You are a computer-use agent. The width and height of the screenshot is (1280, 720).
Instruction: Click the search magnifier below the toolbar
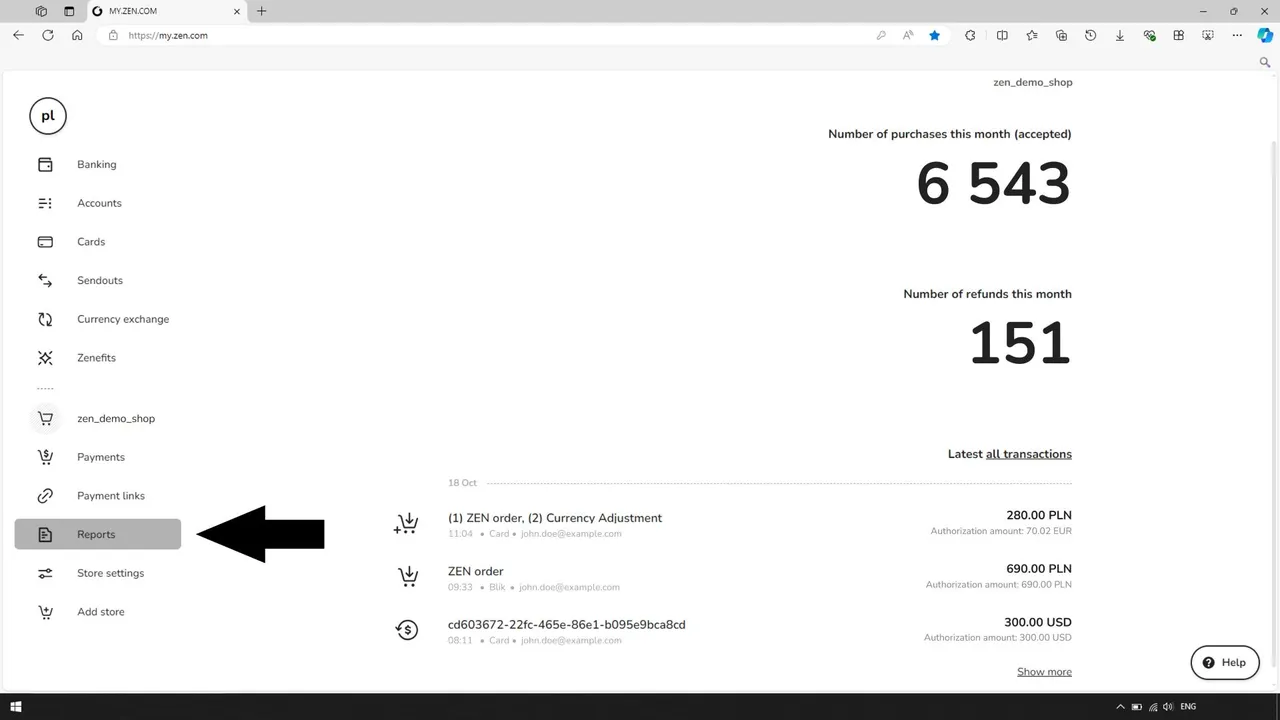coord(1265,62)
